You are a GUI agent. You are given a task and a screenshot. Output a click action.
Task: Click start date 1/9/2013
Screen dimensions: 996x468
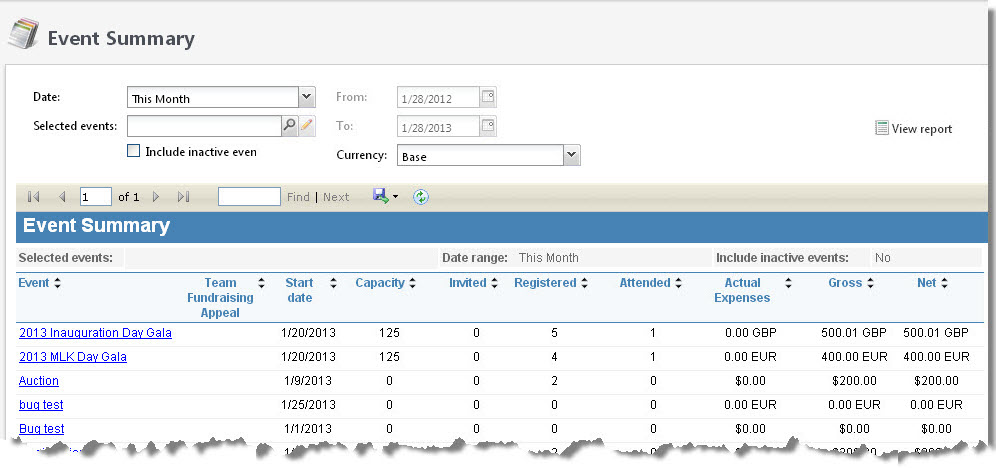(x=308, y=381)
